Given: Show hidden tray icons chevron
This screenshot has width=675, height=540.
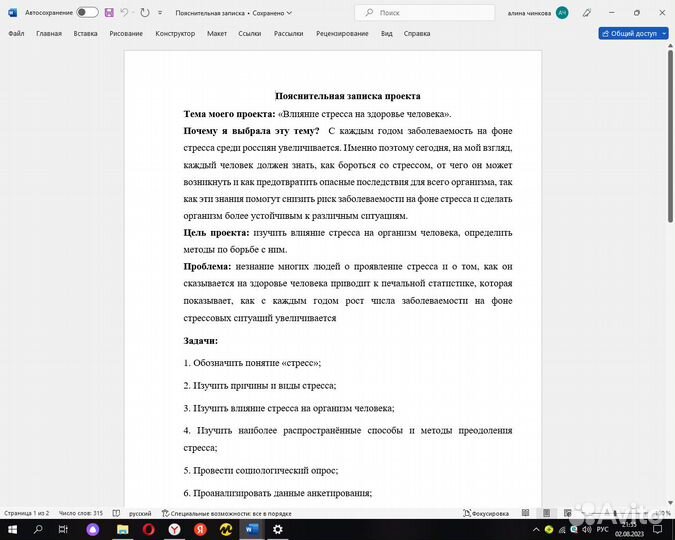Looking at the screenshot, I should click(x=536, y=530).
